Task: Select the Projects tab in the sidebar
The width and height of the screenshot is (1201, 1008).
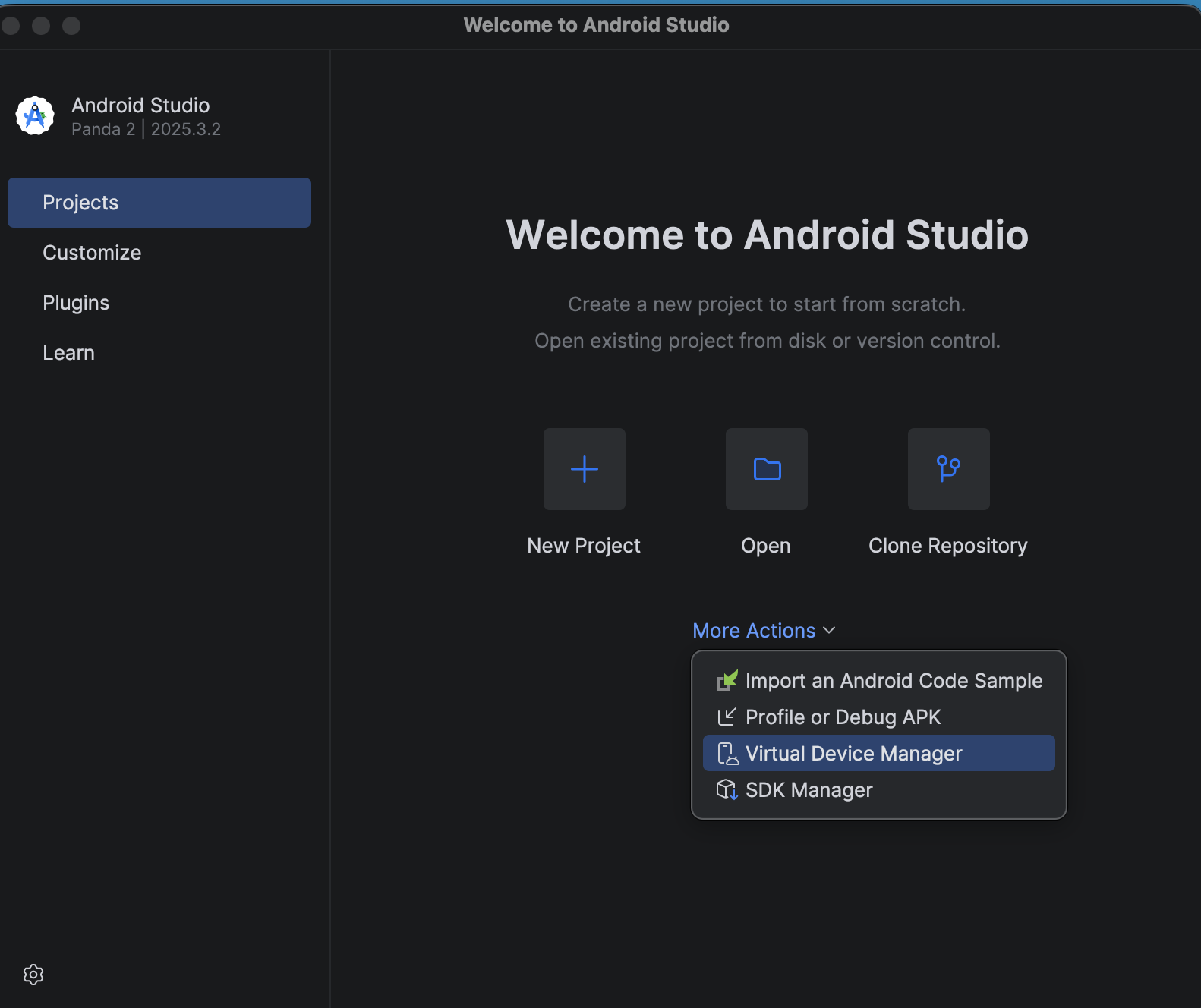Action: tap(159, 203)
